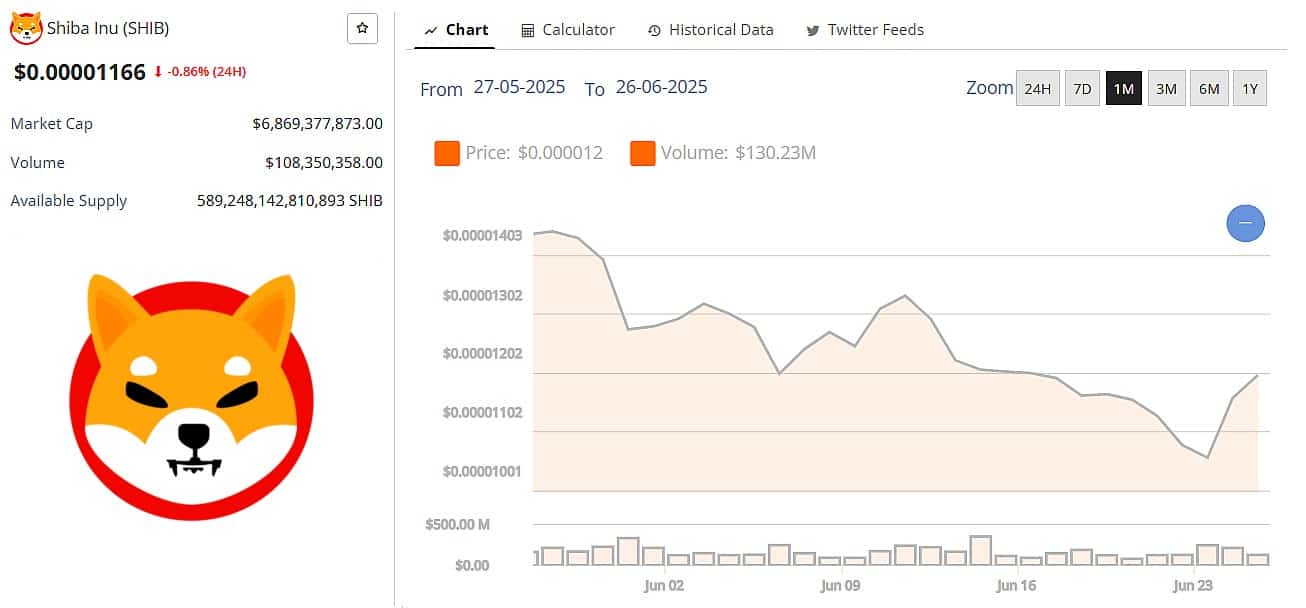The width and height of the screenshot is (1306, 608).
Task: Toggle the Volume series legend swatch
Action: (x=642, y=153)
